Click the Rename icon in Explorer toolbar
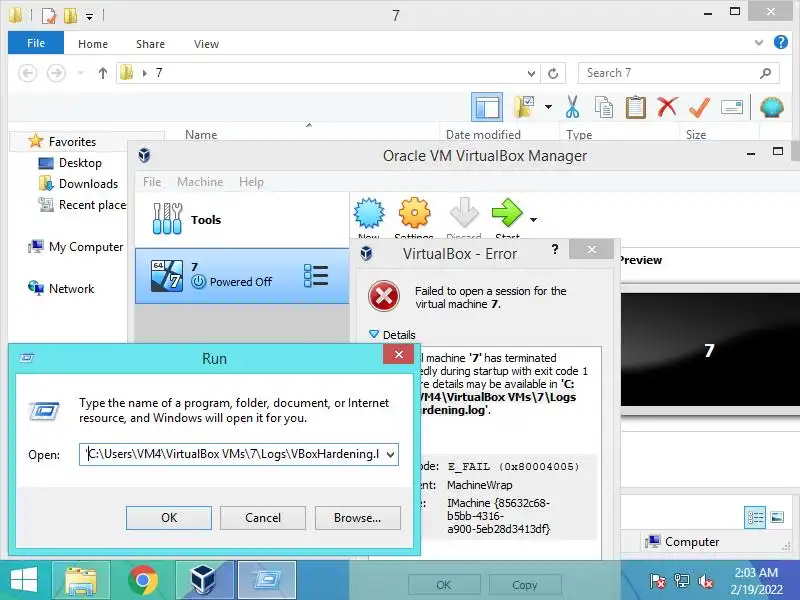Screen dimensions: 800x600 pyautogui.click(x=732, y=107)
